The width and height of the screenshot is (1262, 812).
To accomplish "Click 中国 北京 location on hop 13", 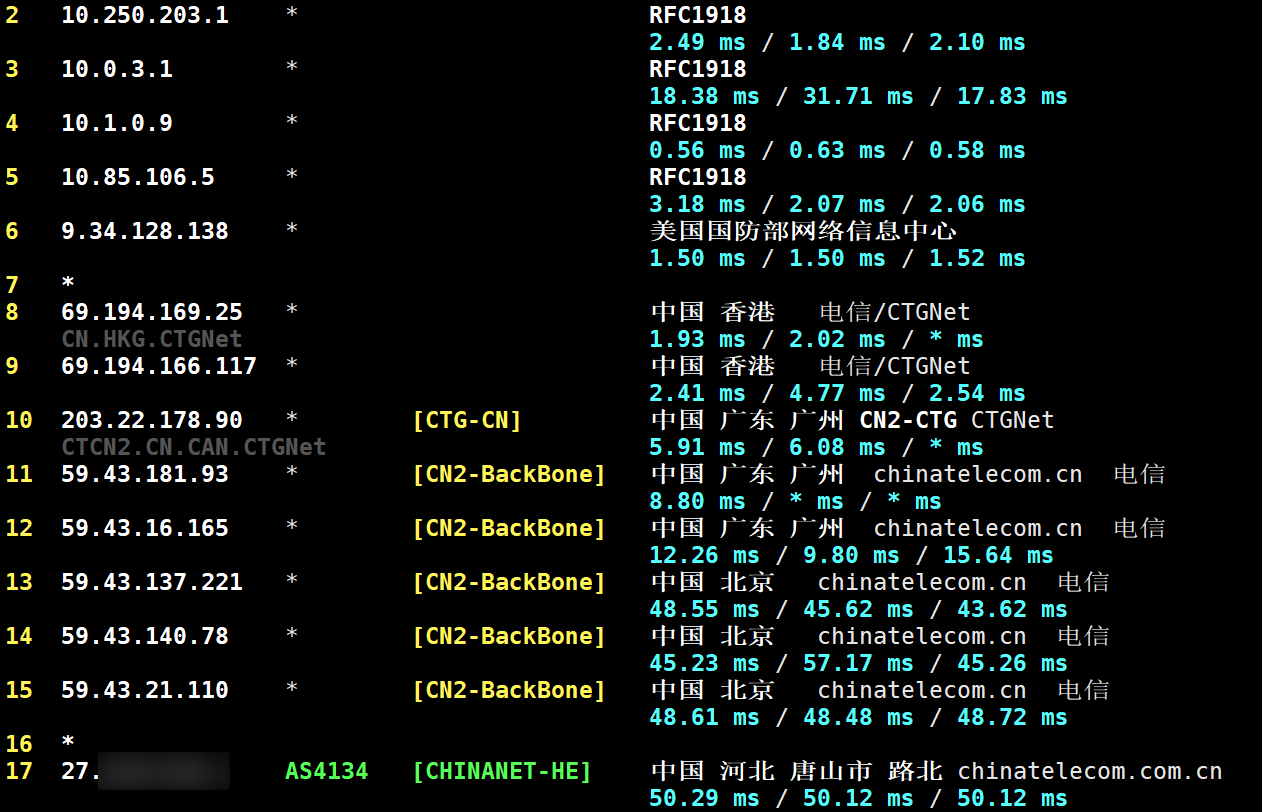I will click(x=712, y=582).
